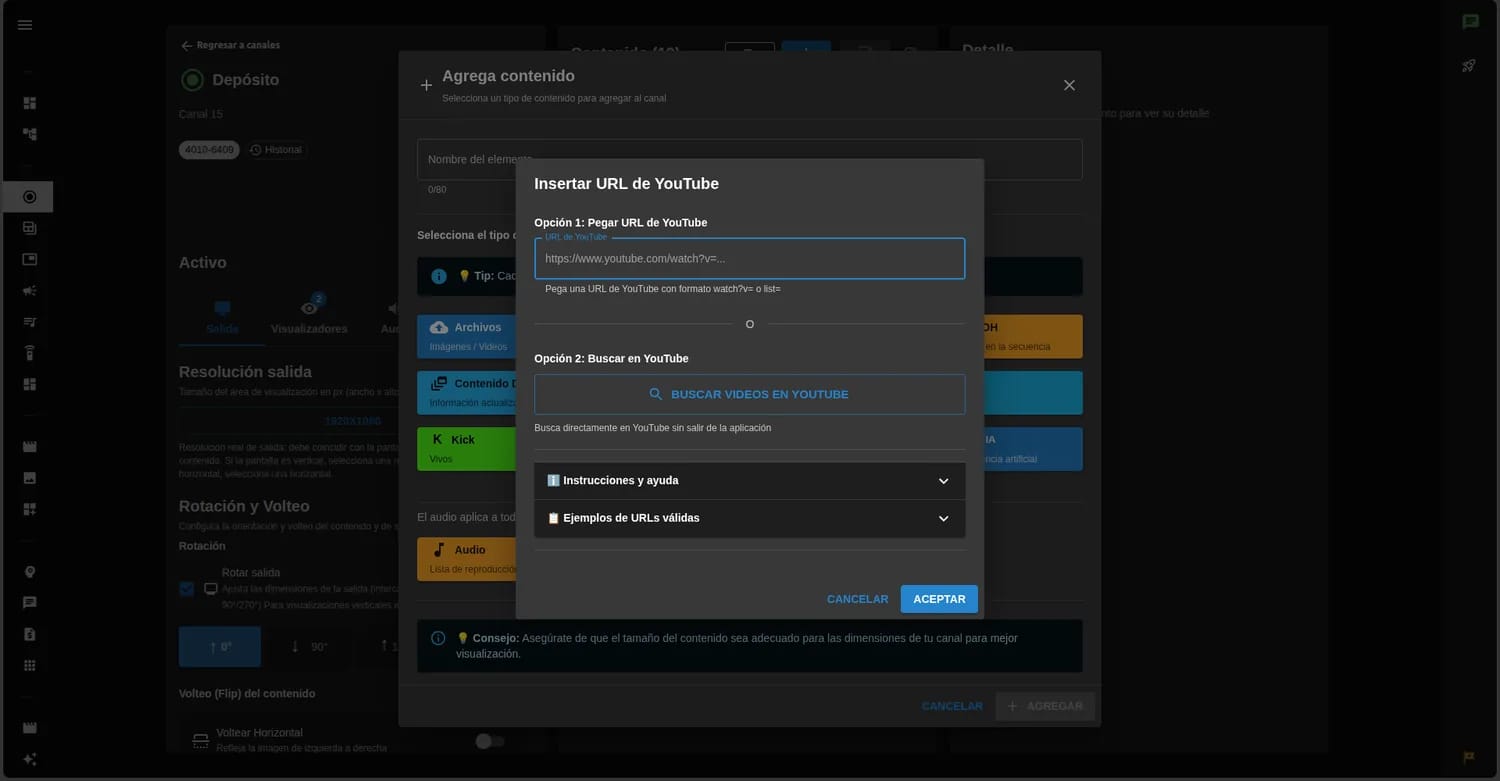Viewport: 1500px width, 781px height.
Task: Open the lightbulb icon in the left sidebar
Action: (x=29, y=572)
